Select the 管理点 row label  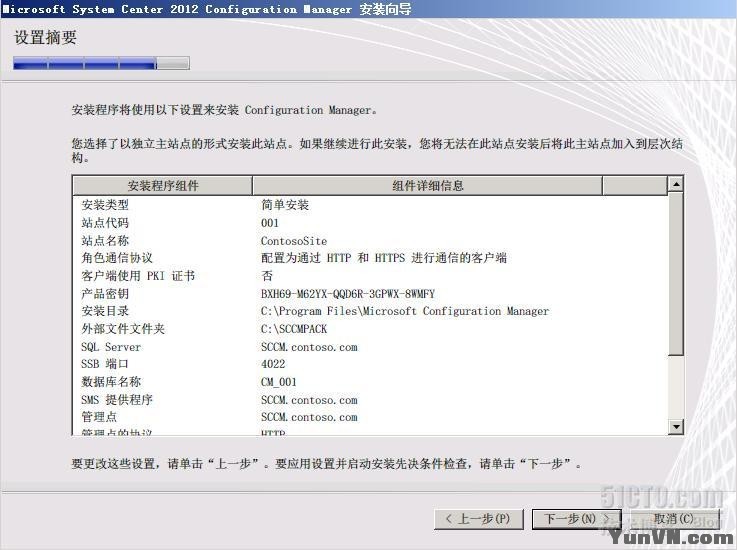[99, 416]
